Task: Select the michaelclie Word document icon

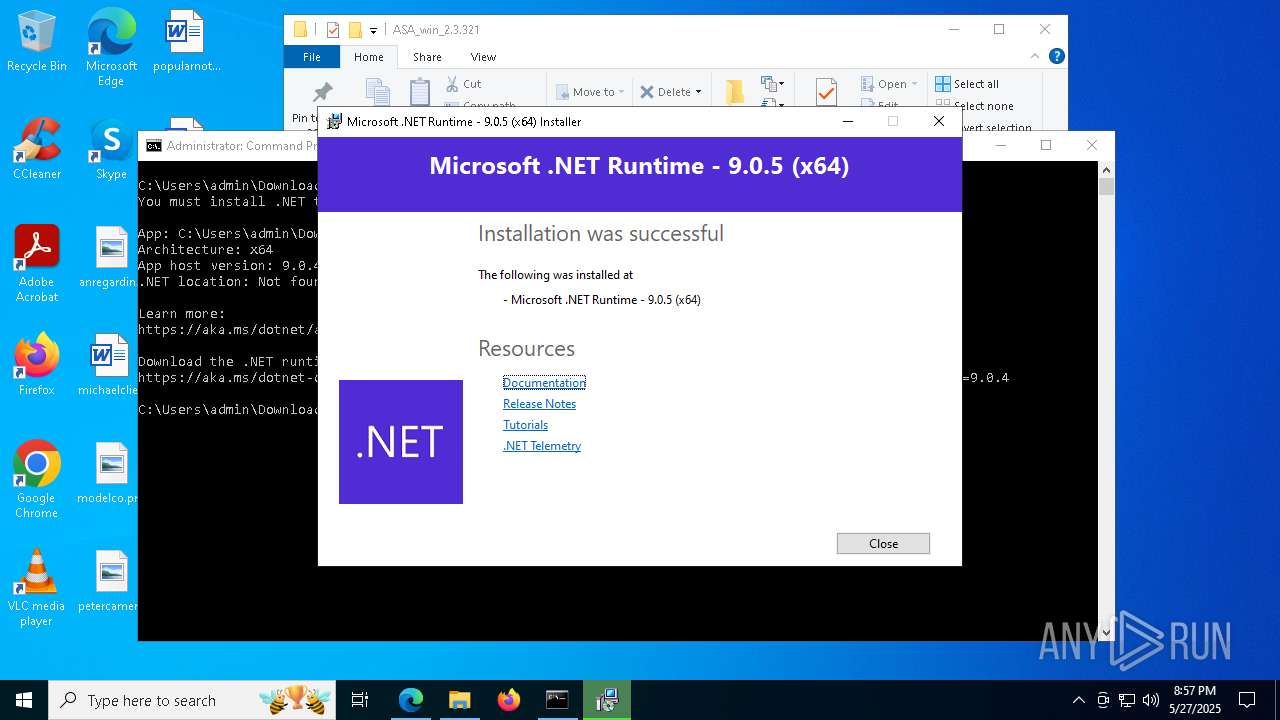Action: click(x=108, y=365)
